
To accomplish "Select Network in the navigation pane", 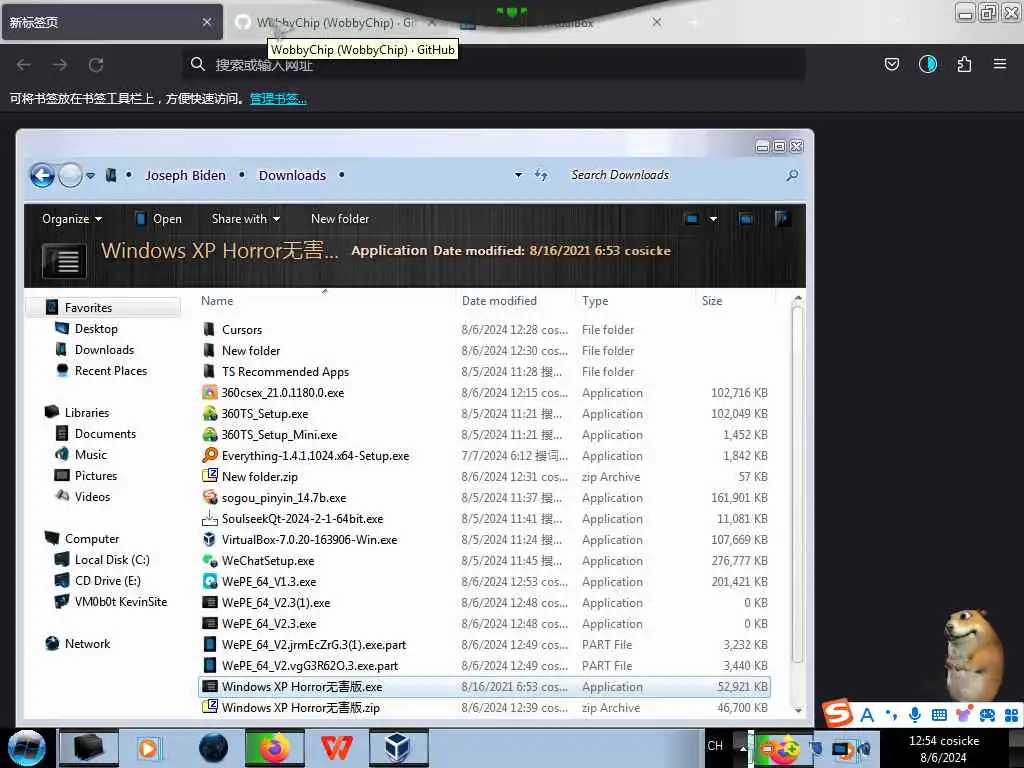I will coord(87,644).
